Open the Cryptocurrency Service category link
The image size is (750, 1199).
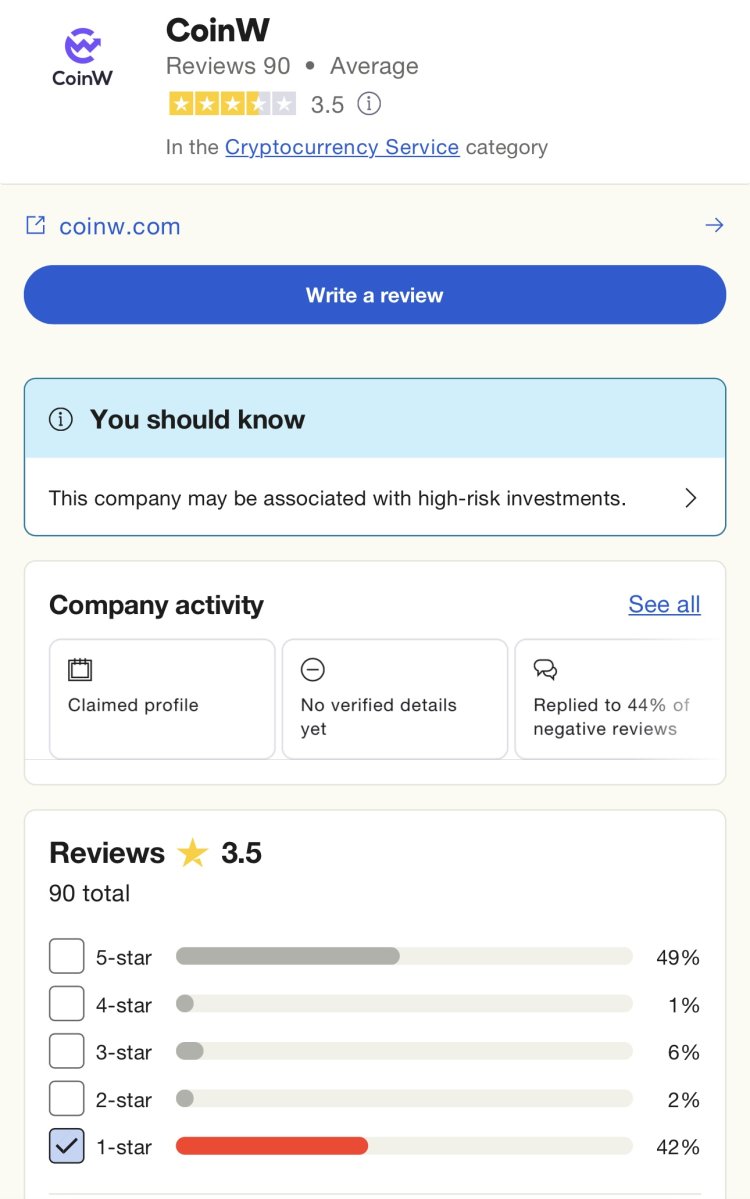342,147
